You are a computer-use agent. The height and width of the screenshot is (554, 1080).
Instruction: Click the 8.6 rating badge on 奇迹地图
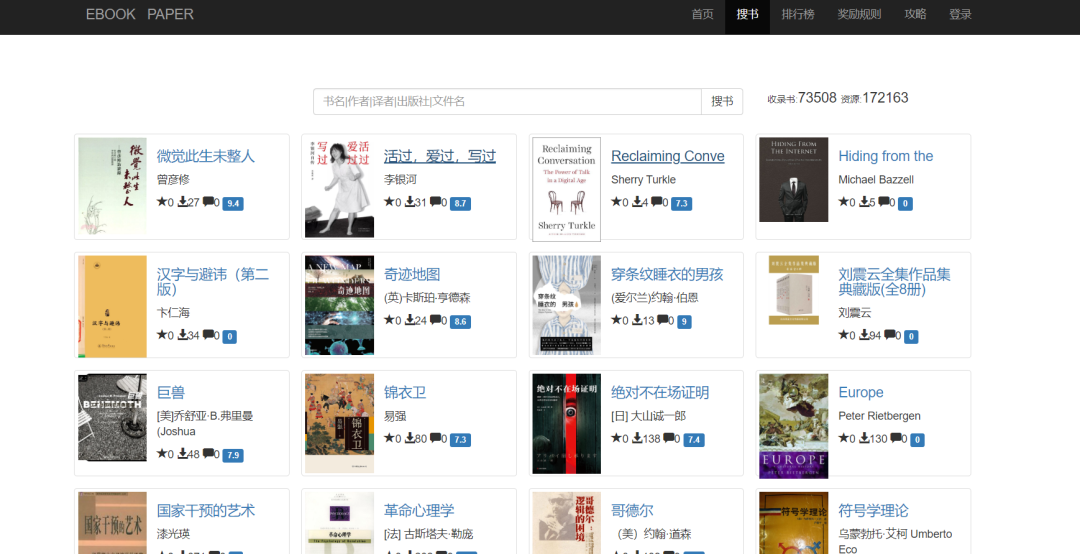point(460,322)
